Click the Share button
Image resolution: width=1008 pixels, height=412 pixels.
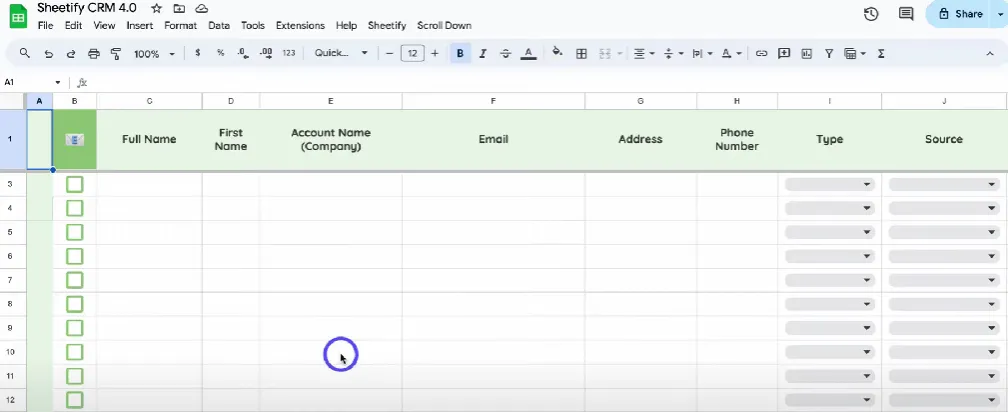click(961, 14)
